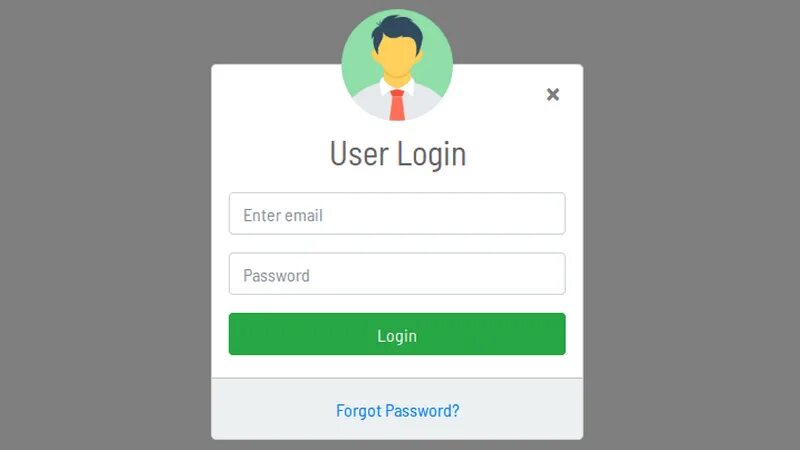Click the User Login heading

tap(398, 154)
